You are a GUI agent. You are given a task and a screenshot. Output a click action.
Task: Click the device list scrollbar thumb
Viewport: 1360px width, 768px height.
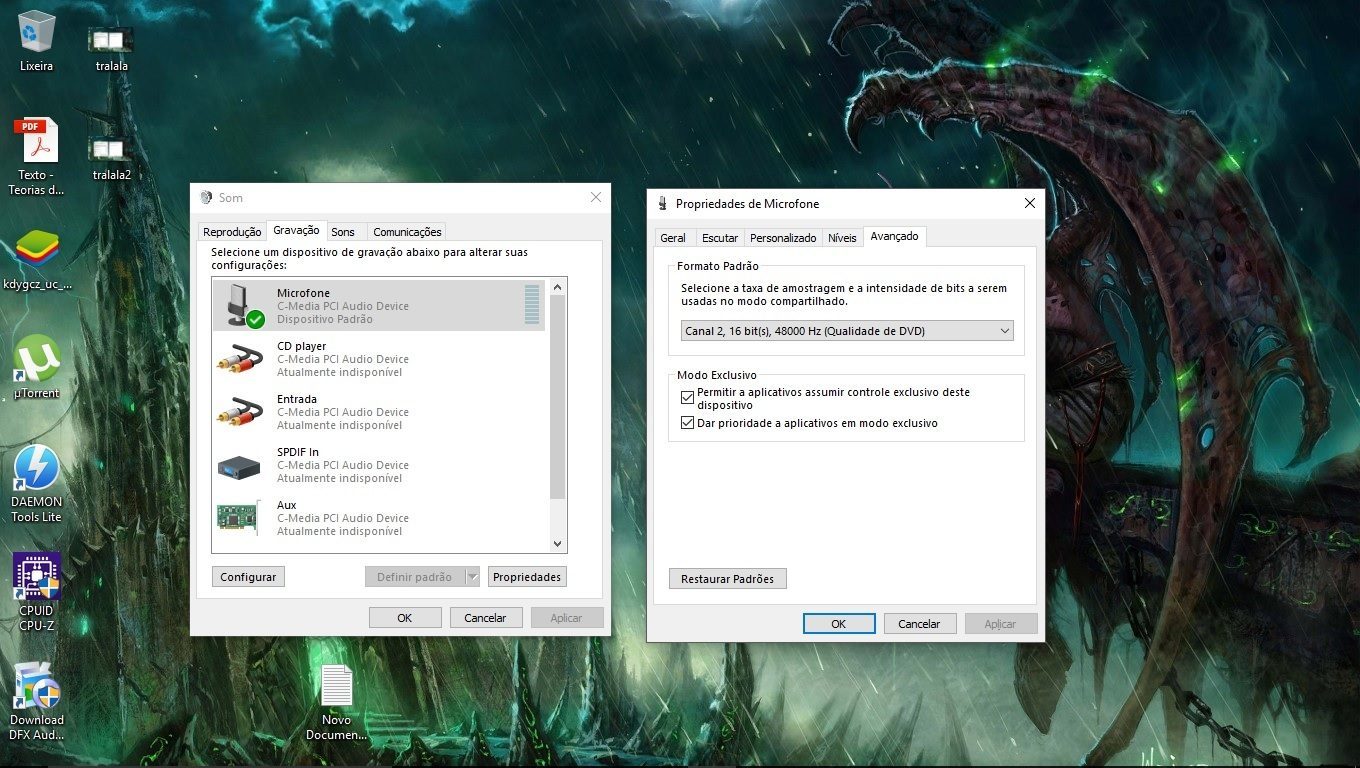(558, 397)
